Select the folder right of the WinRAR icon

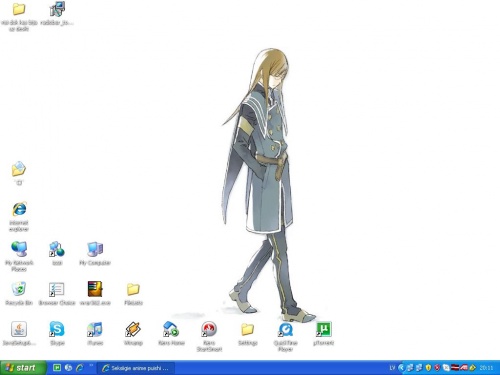pyautogui.click(x=133, y=289)
